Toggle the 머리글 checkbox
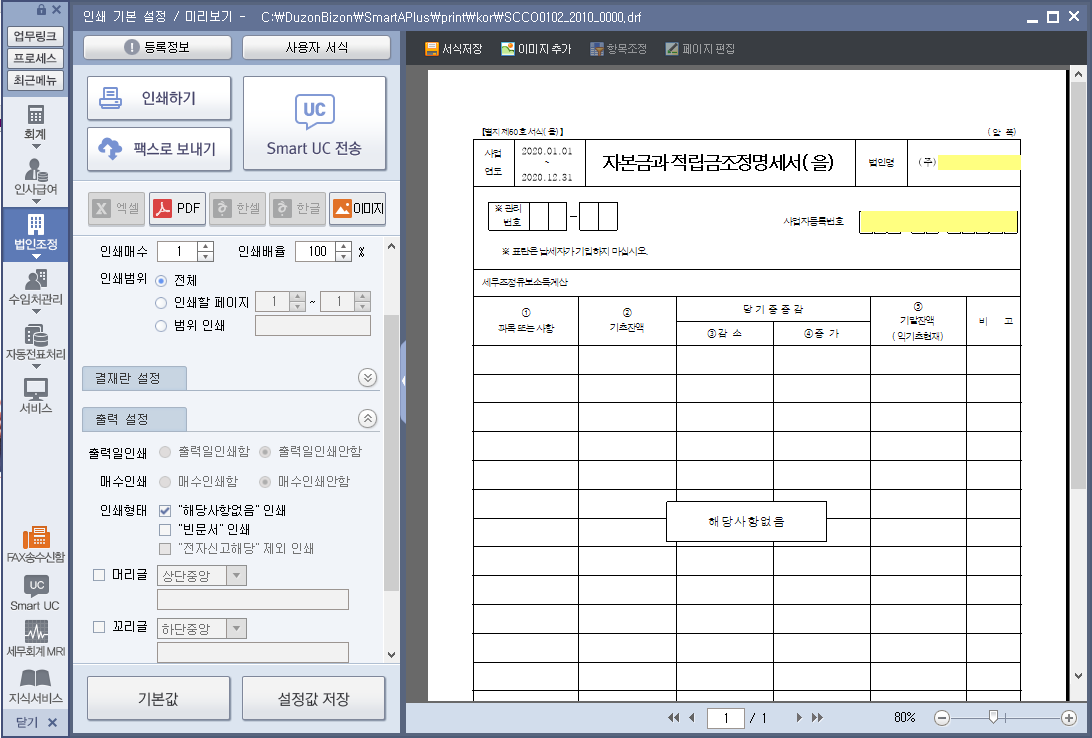Image resolution: width=1092 pixels, height=738 pixels. [x=98, y=575]
